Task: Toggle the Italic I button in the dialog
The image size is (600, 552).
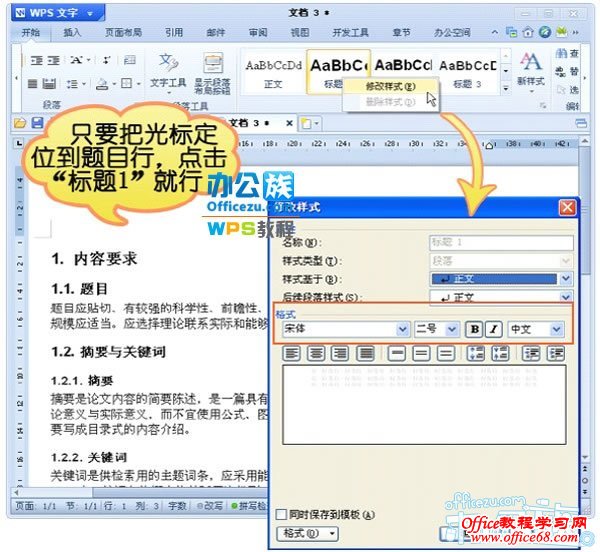Action: coord(494,329)
